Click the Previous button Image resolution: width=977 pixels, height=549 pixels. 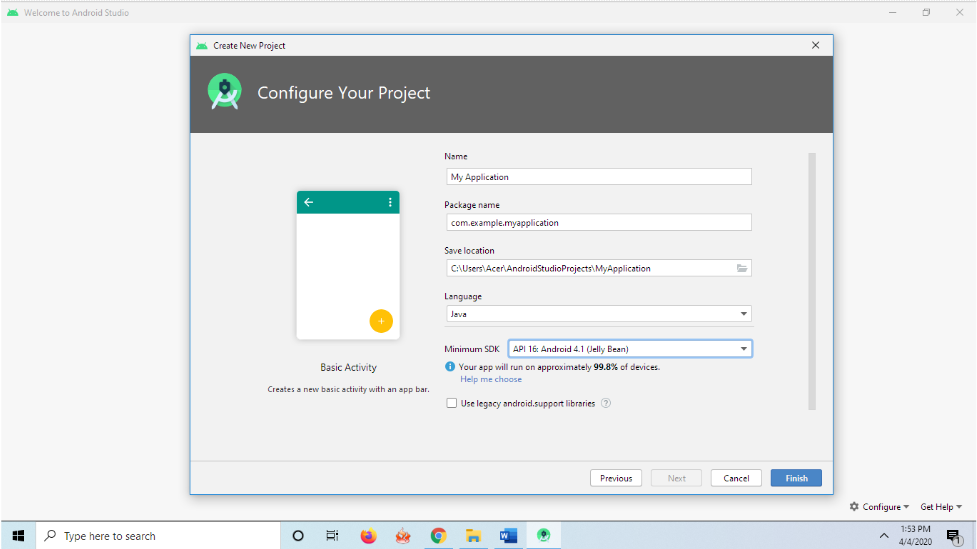coord(616,478)
